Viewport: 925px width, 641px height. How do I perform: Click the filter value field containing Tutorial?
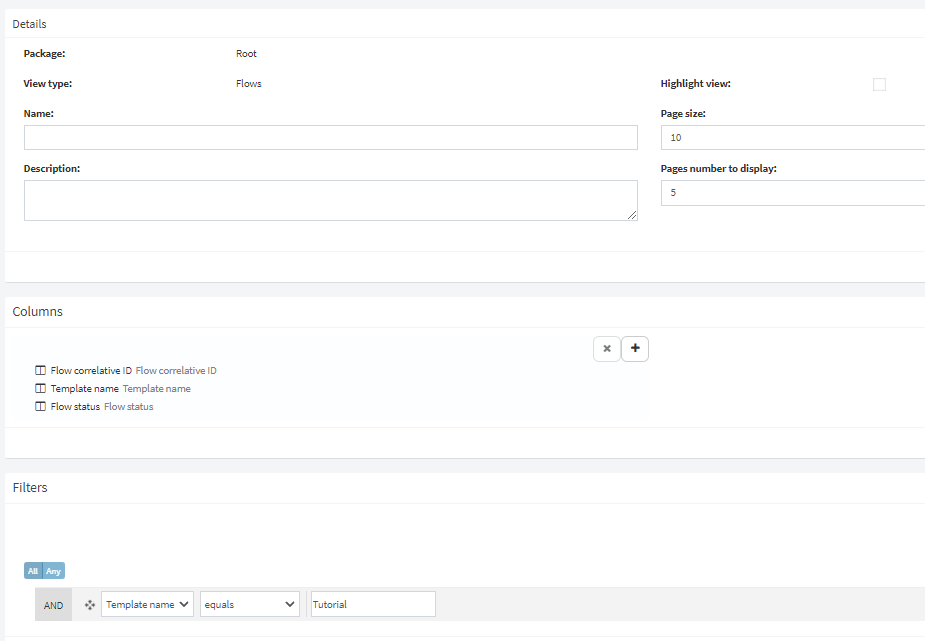(373, 604)
